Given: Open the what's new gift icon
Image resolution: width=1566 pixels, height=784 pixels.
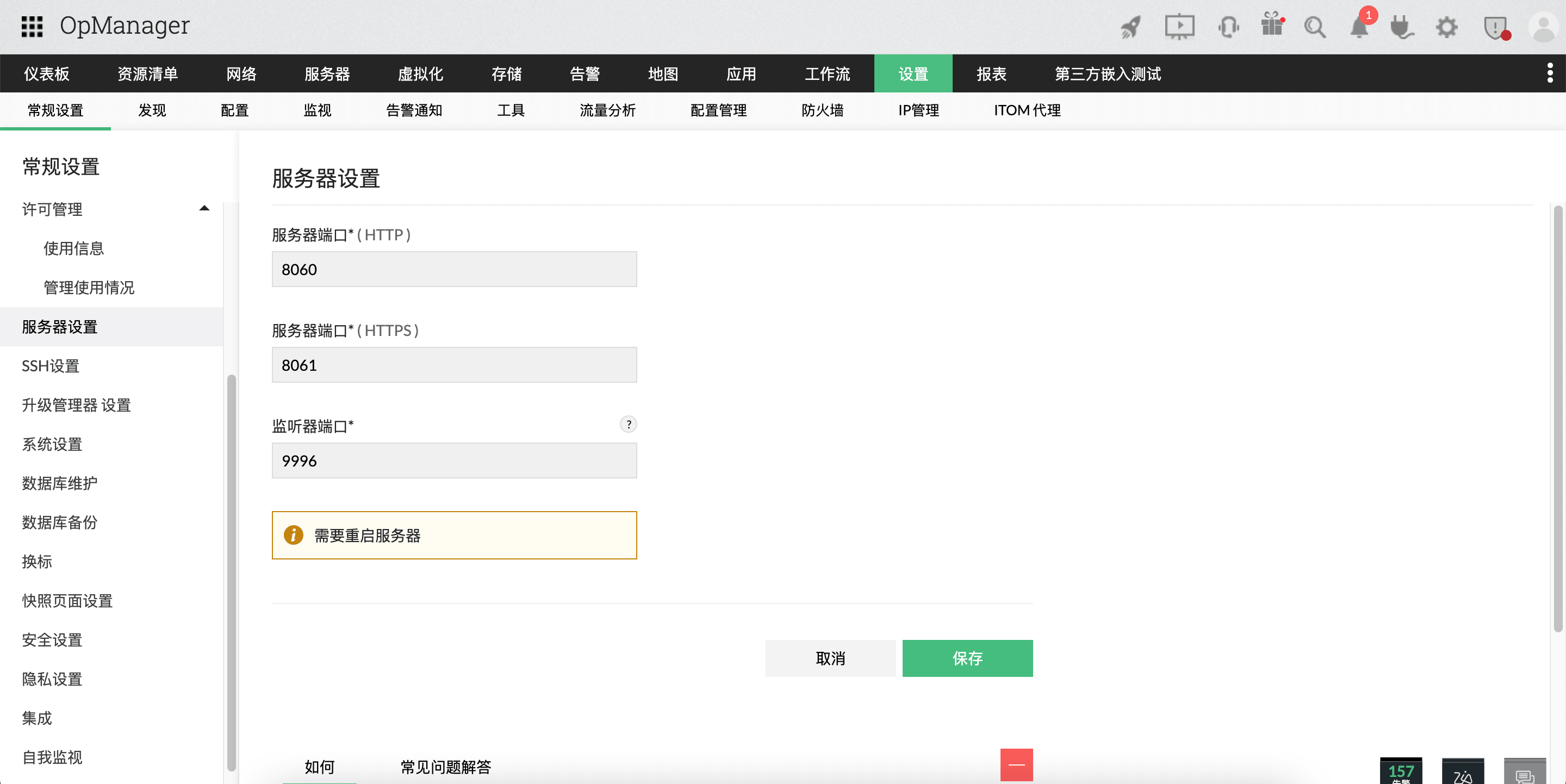Looking at the screenshot, I should point(1272,27).
